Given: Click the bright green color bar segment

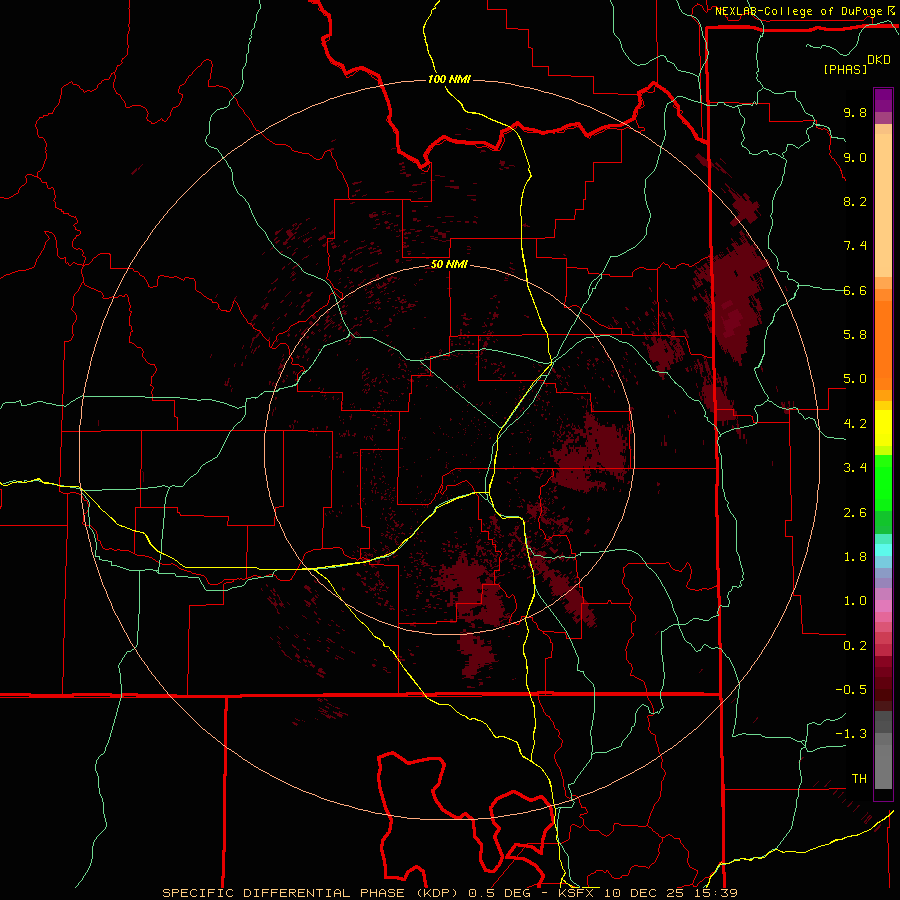Looking at the screenshot, I should point(883,483).
